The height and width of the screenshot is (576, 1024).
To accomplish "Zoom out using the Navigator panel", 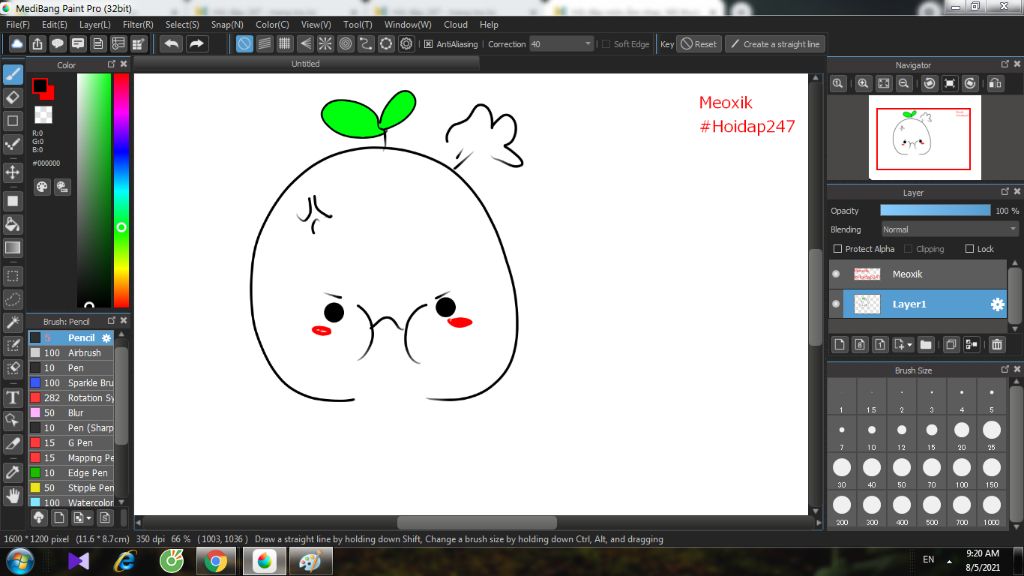I will point(904,84).
